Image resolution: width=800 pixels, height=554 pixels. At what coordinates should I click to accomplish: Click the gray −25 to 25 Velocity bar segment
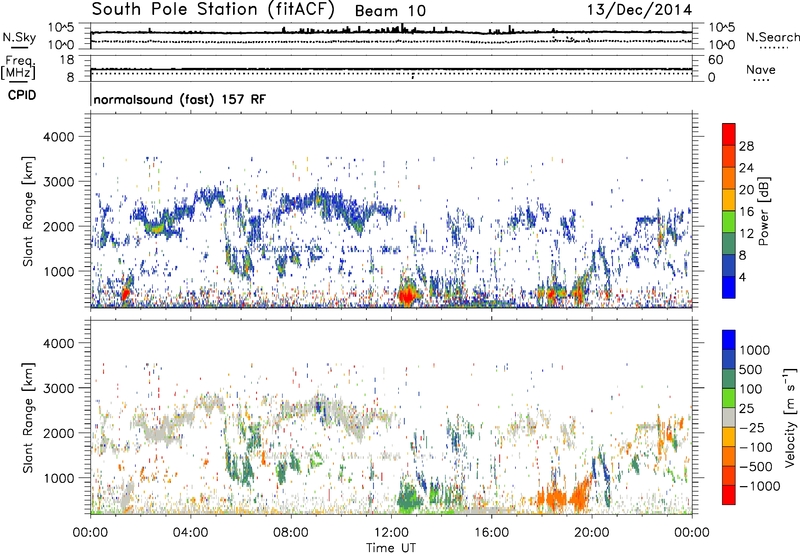pos(729,417)
